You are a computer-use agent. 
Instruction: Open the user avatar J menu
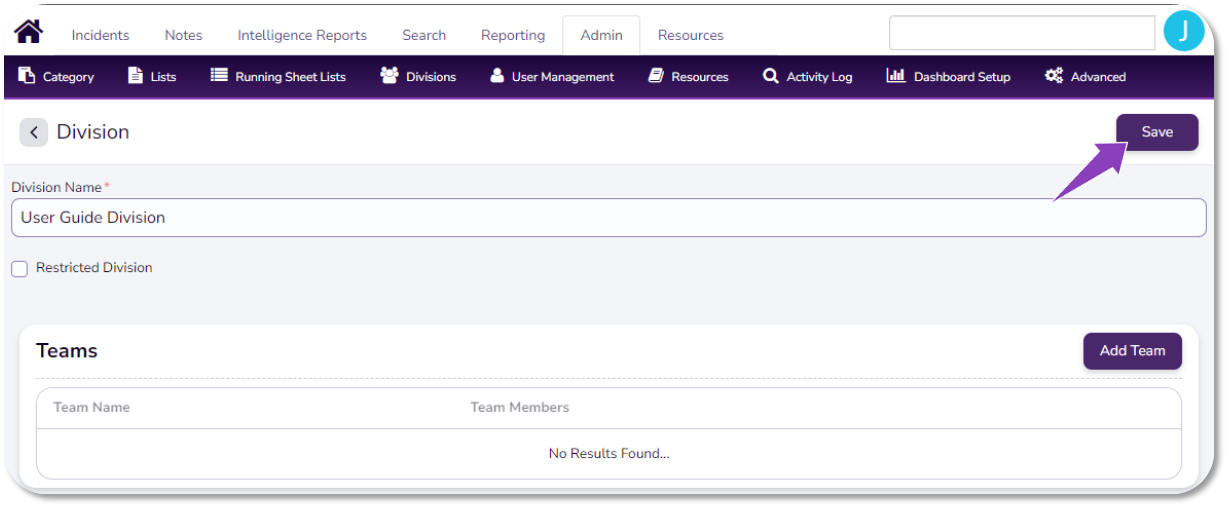point(1184,32)
